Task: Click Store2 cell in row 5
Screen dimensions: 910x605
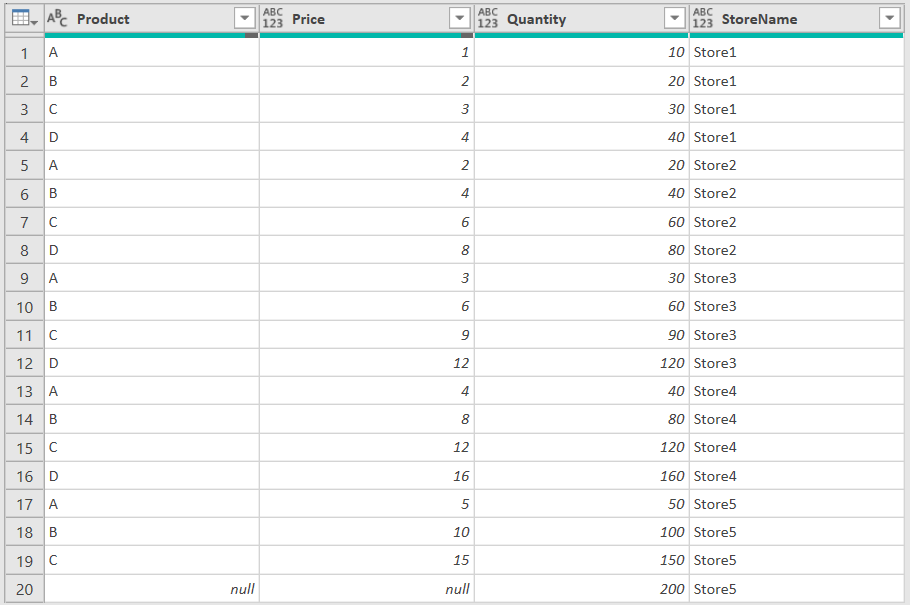Action: coord(796,165)
